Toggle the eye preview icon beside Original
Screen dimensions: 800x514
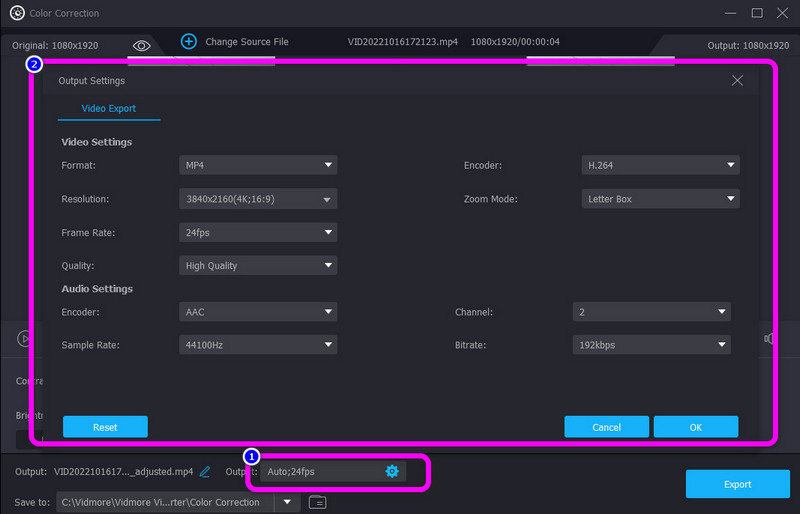(142, 46)
